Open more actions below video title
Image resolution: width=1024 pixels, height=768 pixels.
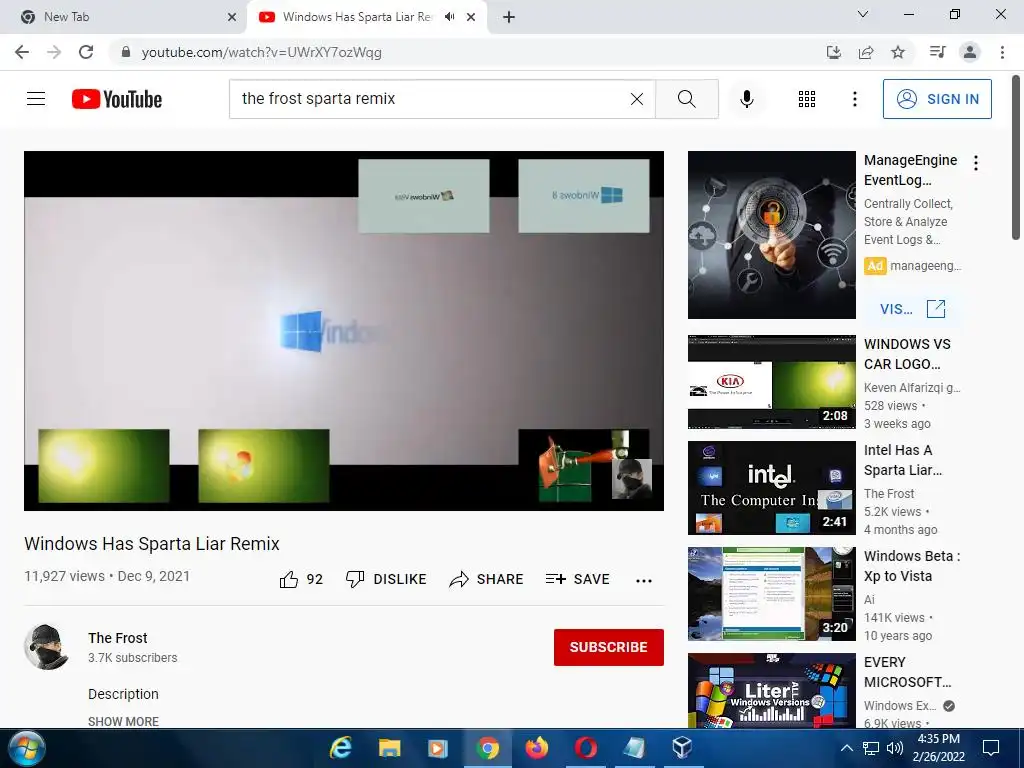(644, 581)
